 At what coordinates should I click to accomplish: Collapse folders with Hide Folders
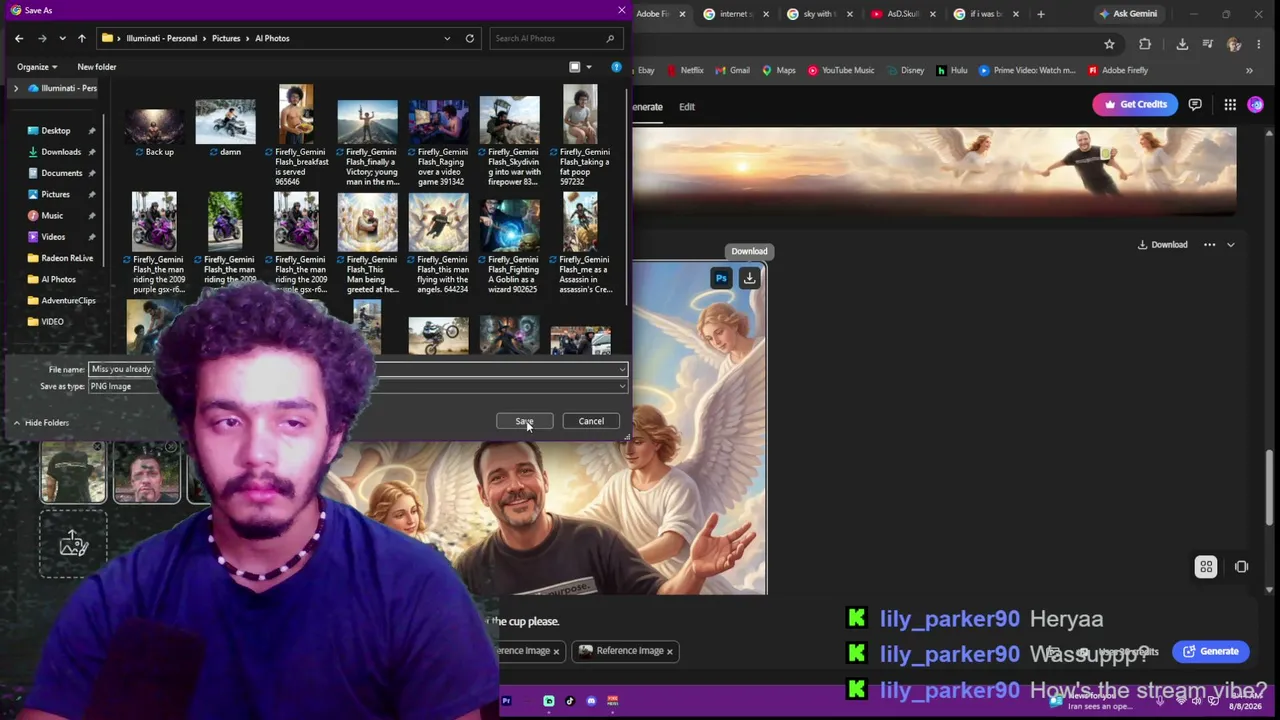pos(41,423)
